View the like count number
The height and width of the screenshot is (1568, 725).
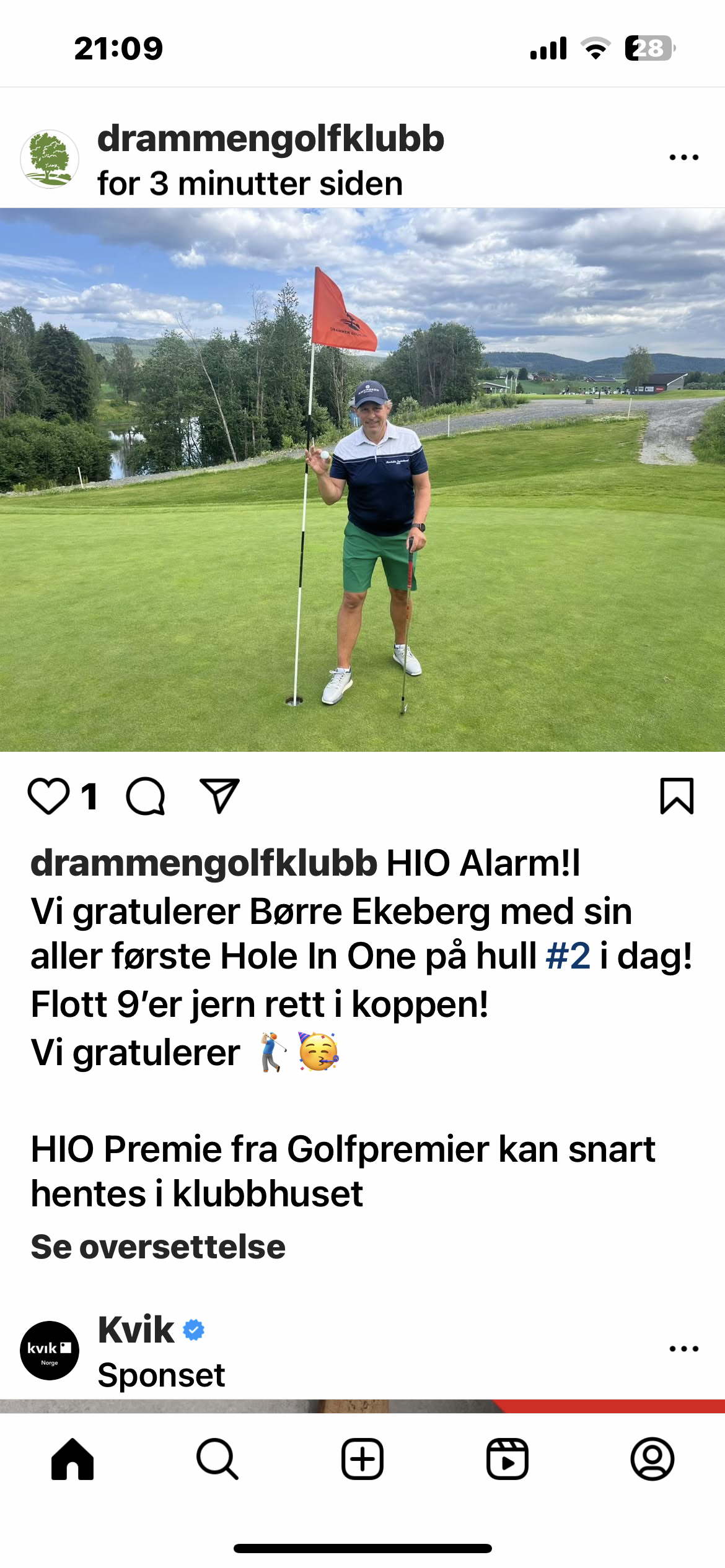(90, 796)
